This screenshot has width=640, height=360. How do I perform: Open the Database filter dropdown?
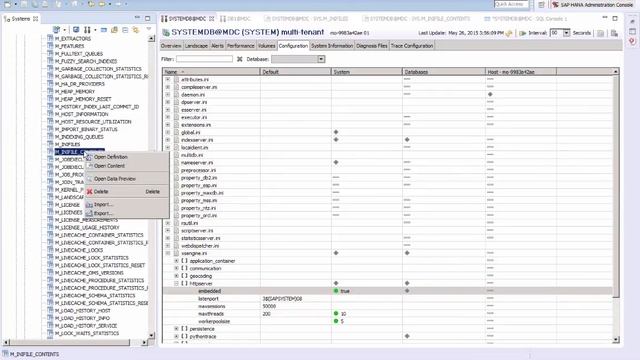point(321,59)
